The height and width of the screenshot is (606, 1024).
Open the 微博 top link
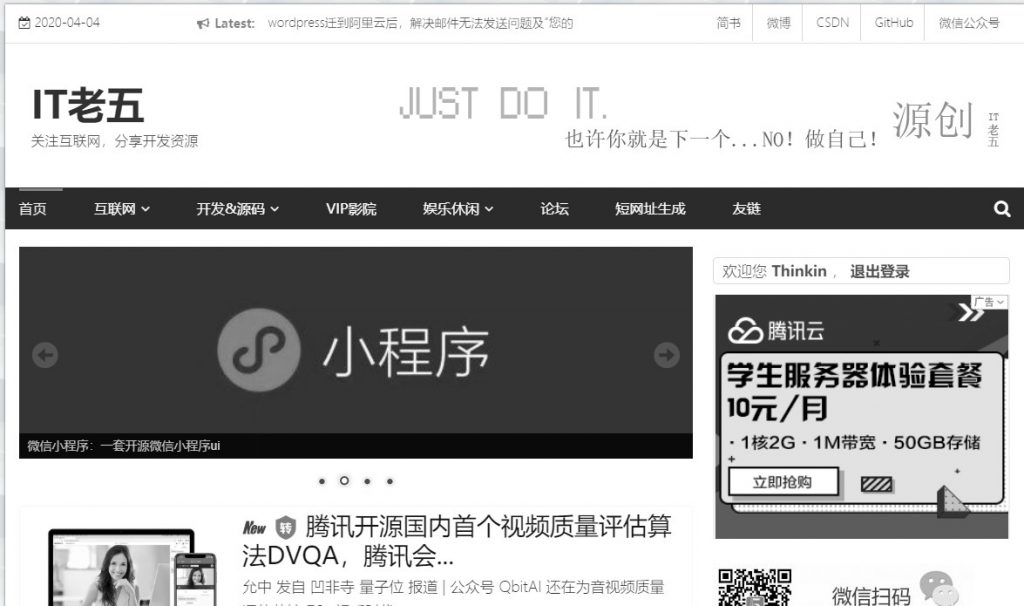pos(778,23)
